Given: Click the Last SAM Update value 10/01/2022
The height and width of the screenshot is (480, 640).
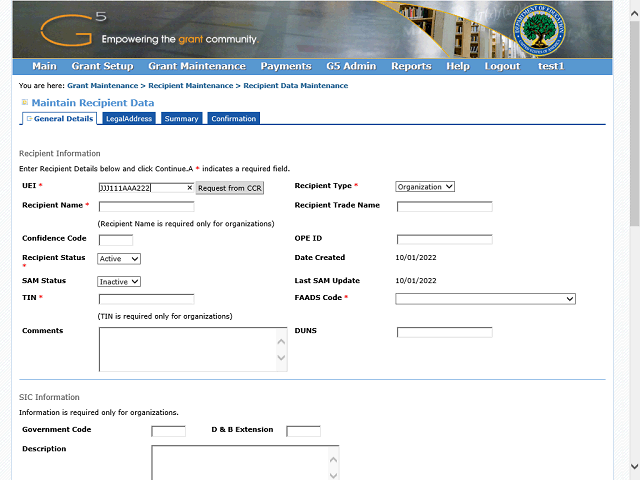Looking at the screenshot, I should coord(416,281).
